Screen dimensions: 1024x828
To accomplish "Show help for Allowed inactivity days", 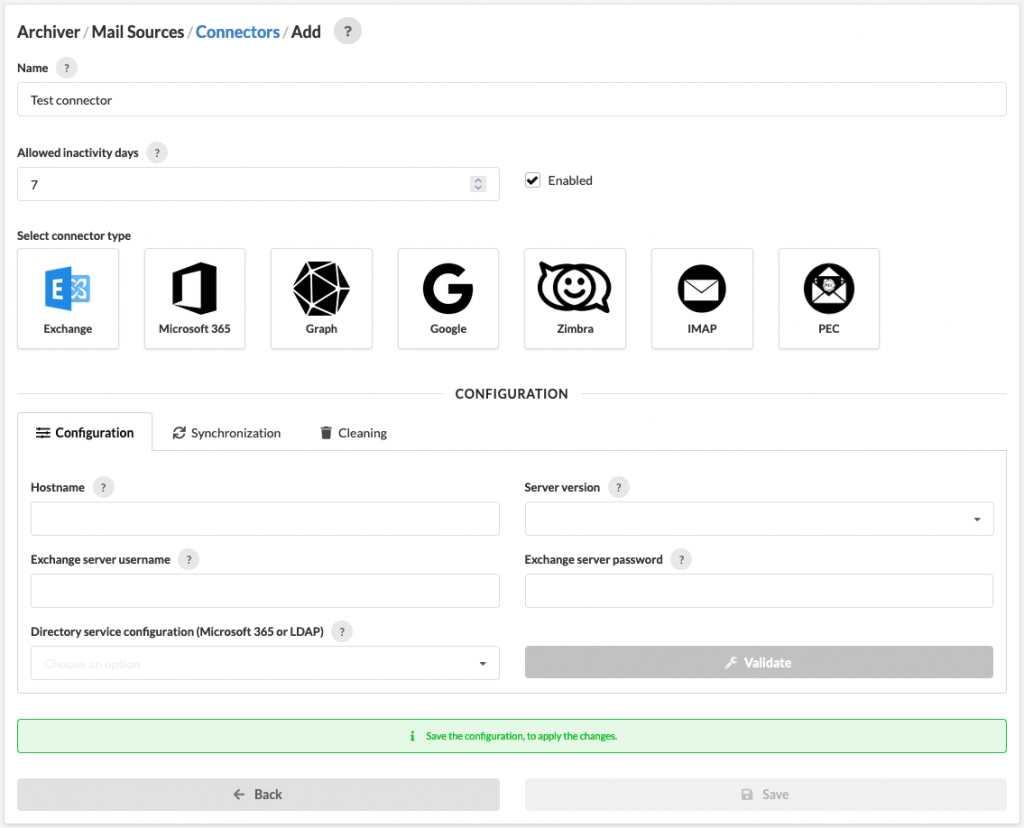I will point(157,153).
